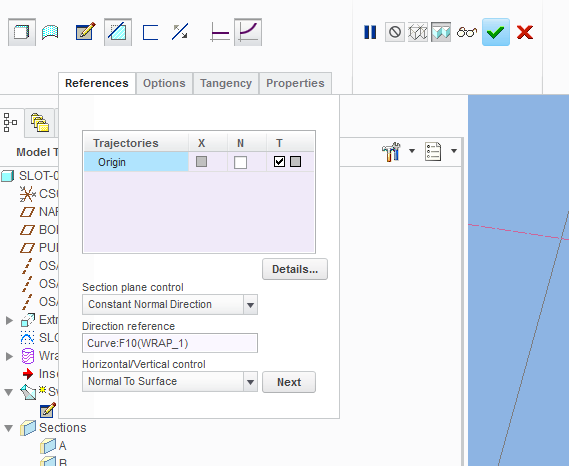Toggle the N checkbox for Origin trajectory
Screen dimensions: 569x466
[240, 162]
